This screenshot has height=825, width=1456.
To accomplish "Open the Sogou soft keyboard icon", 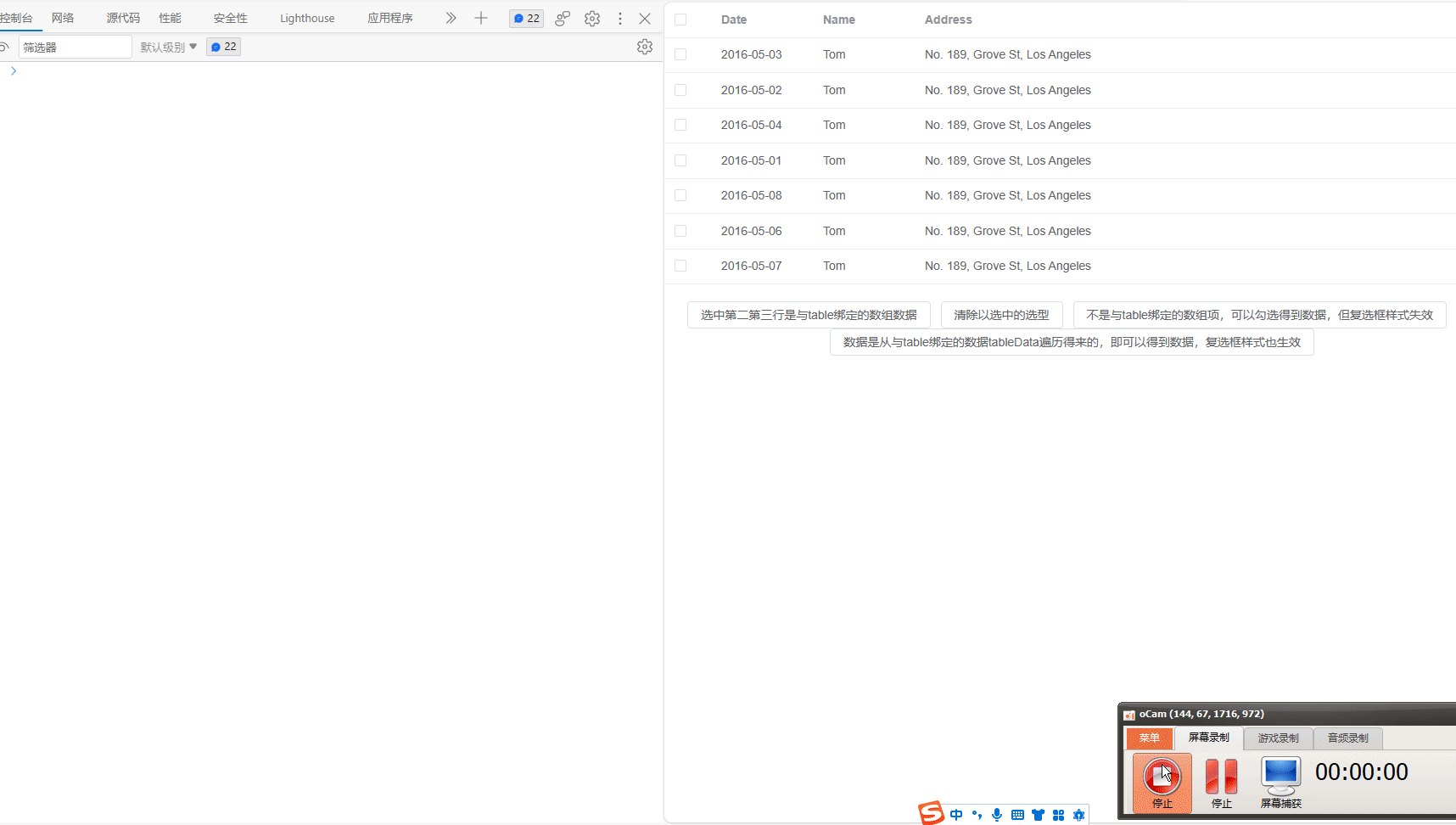I will click(x=1017, y=815).
